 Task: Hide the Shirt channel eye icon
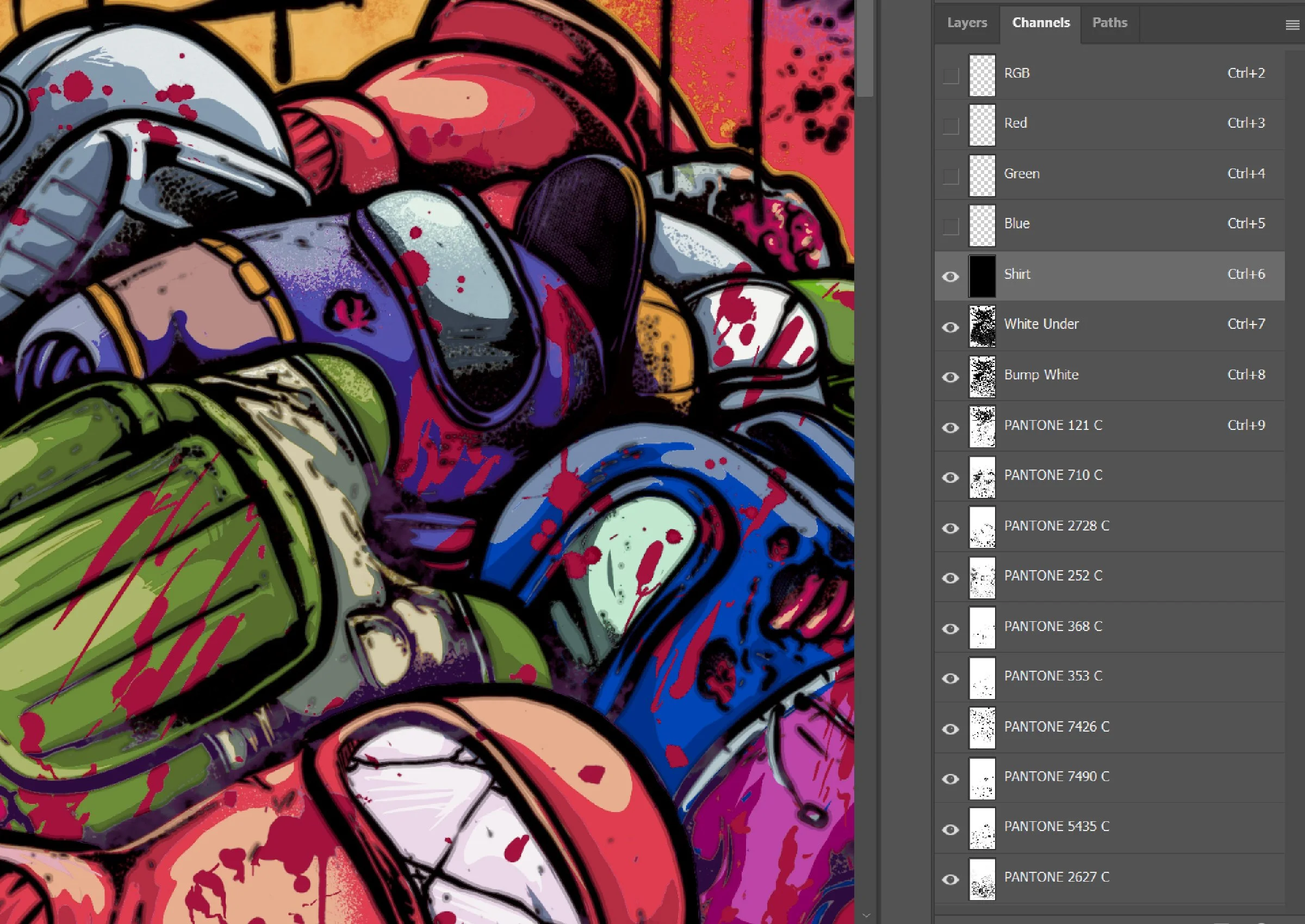pos(950,277)
